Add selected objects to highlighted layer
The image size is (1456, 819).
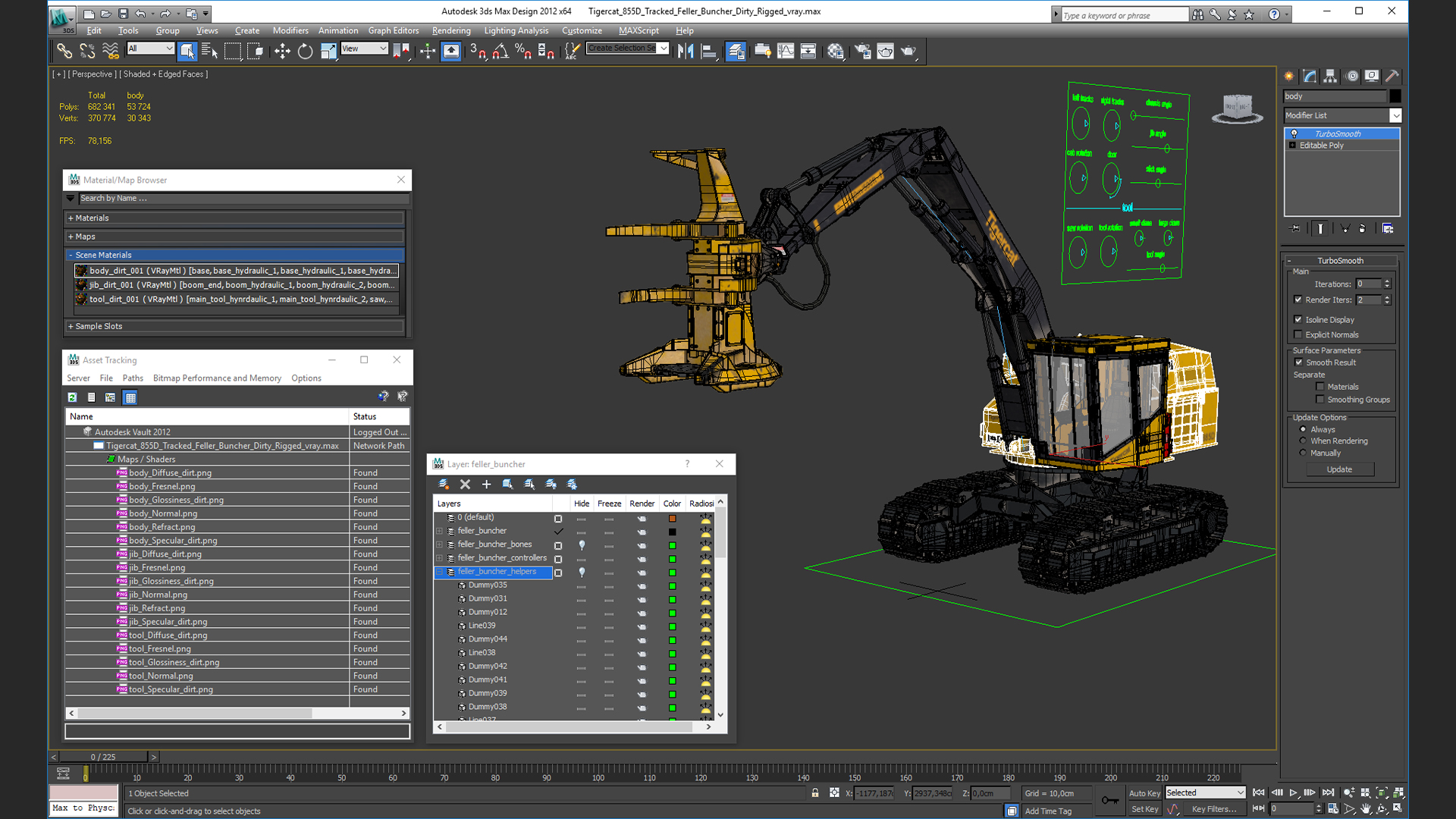(486, 484)
